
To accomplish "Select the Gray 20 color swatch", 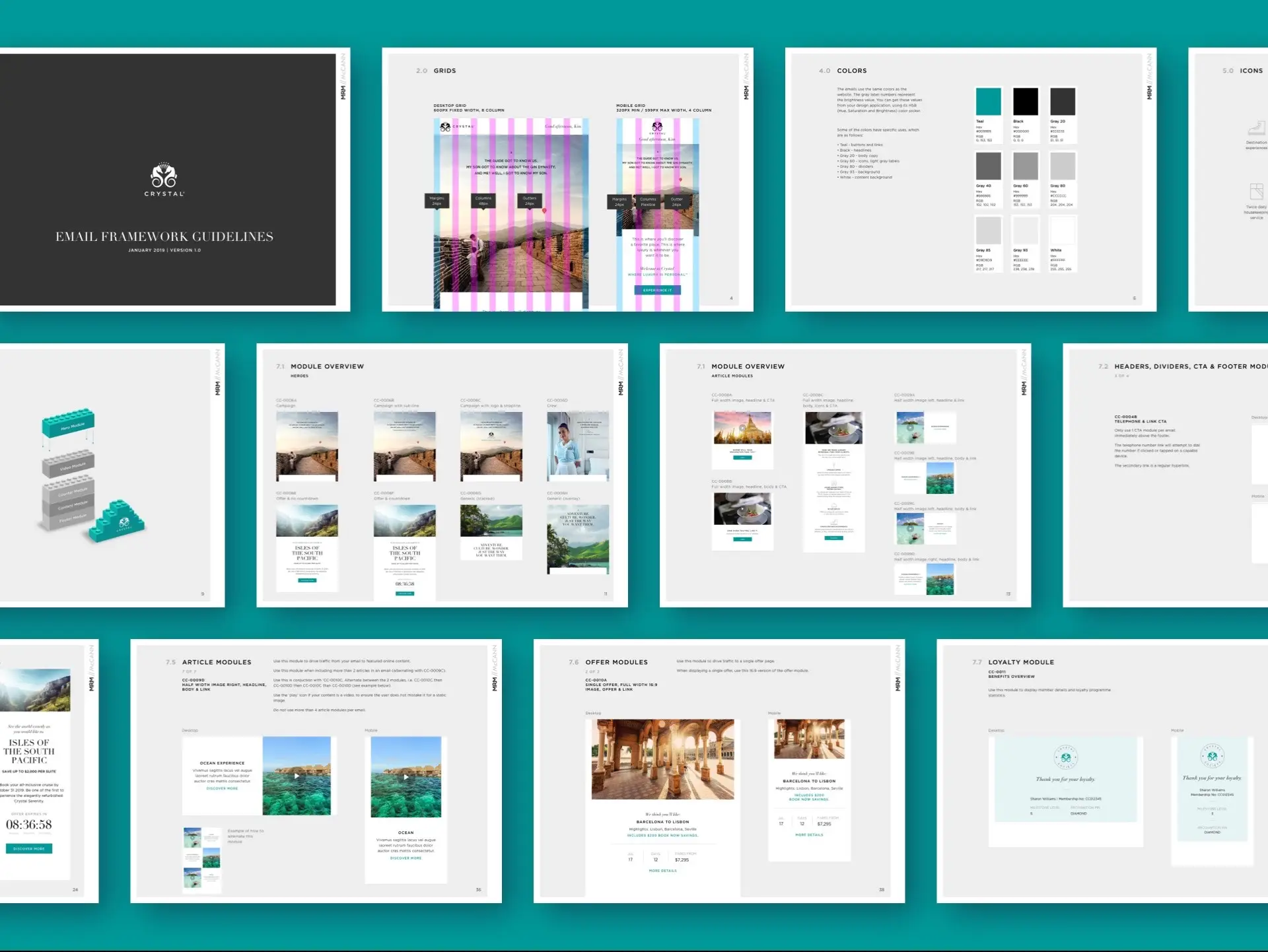I will pos(1063,102).
